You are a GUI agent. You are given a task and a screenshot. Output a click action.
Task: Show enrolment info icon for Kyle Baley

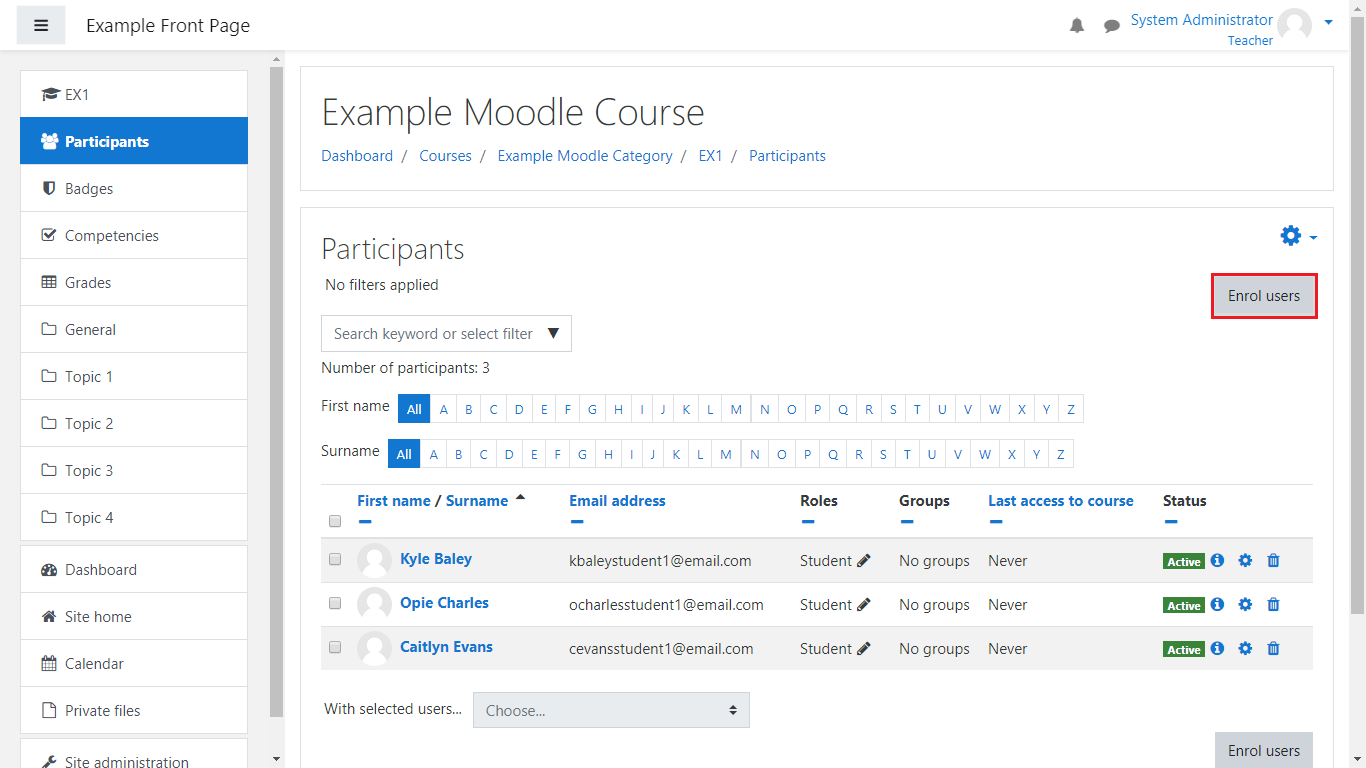tap(1217, 561)
